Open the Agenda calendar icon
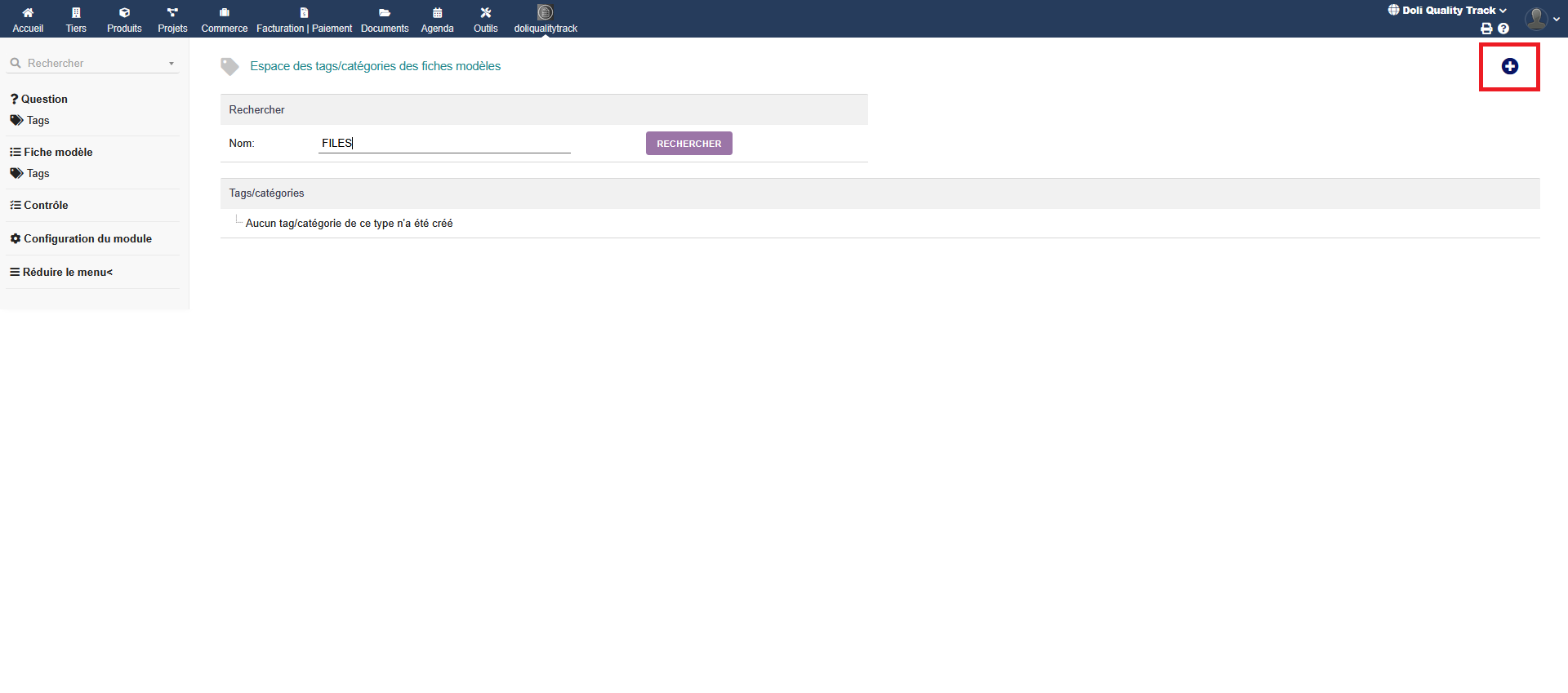This screenshot has width=1568, height=693. tap(437, 13)
